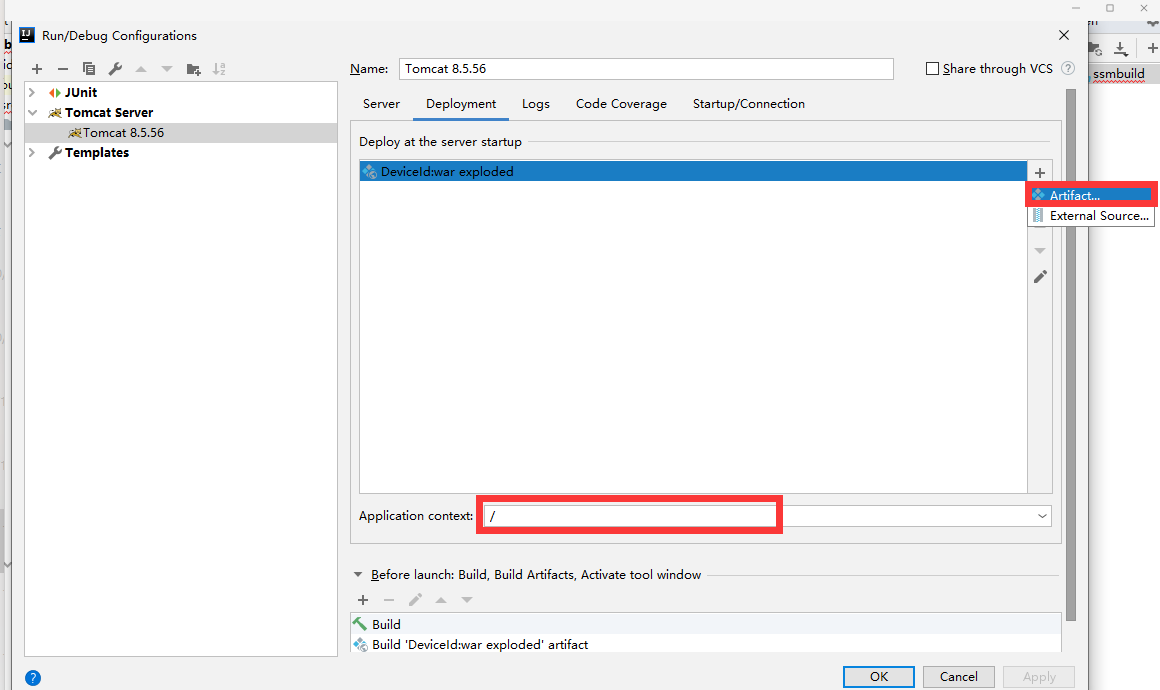
Task: Click the Cancel button
Action: point(959,677)
